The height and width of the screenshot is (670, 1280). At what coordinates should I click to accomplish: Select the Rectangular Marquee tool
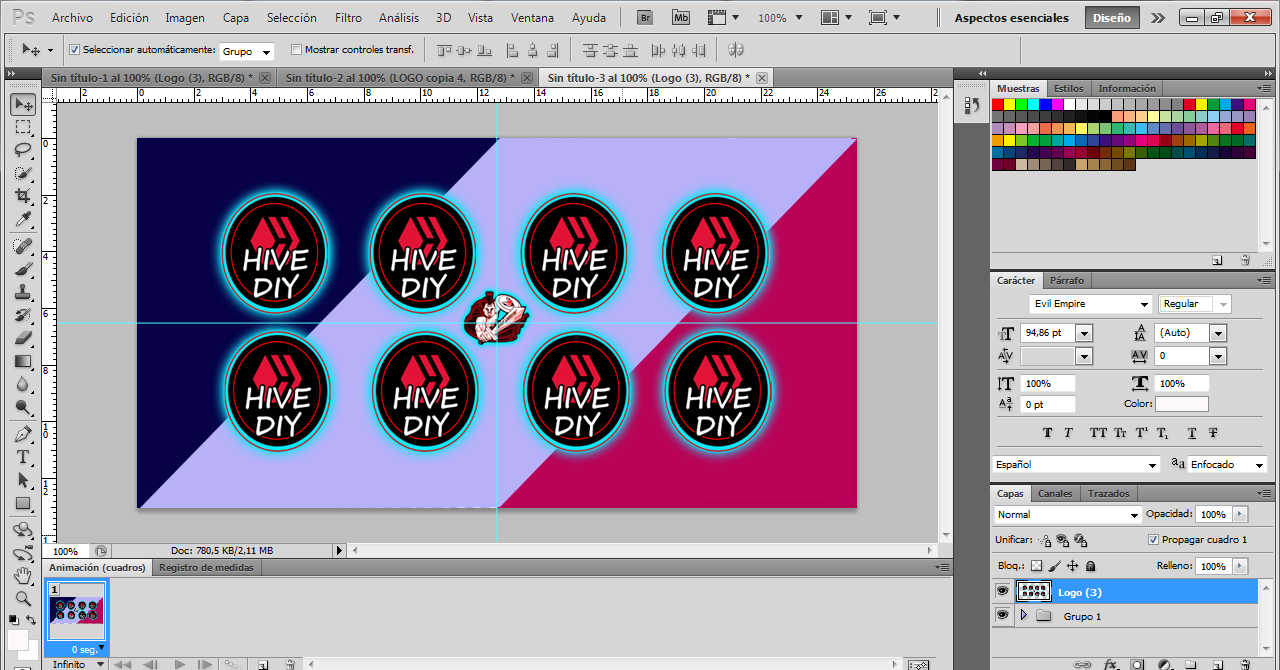click(x=23, y=127)
